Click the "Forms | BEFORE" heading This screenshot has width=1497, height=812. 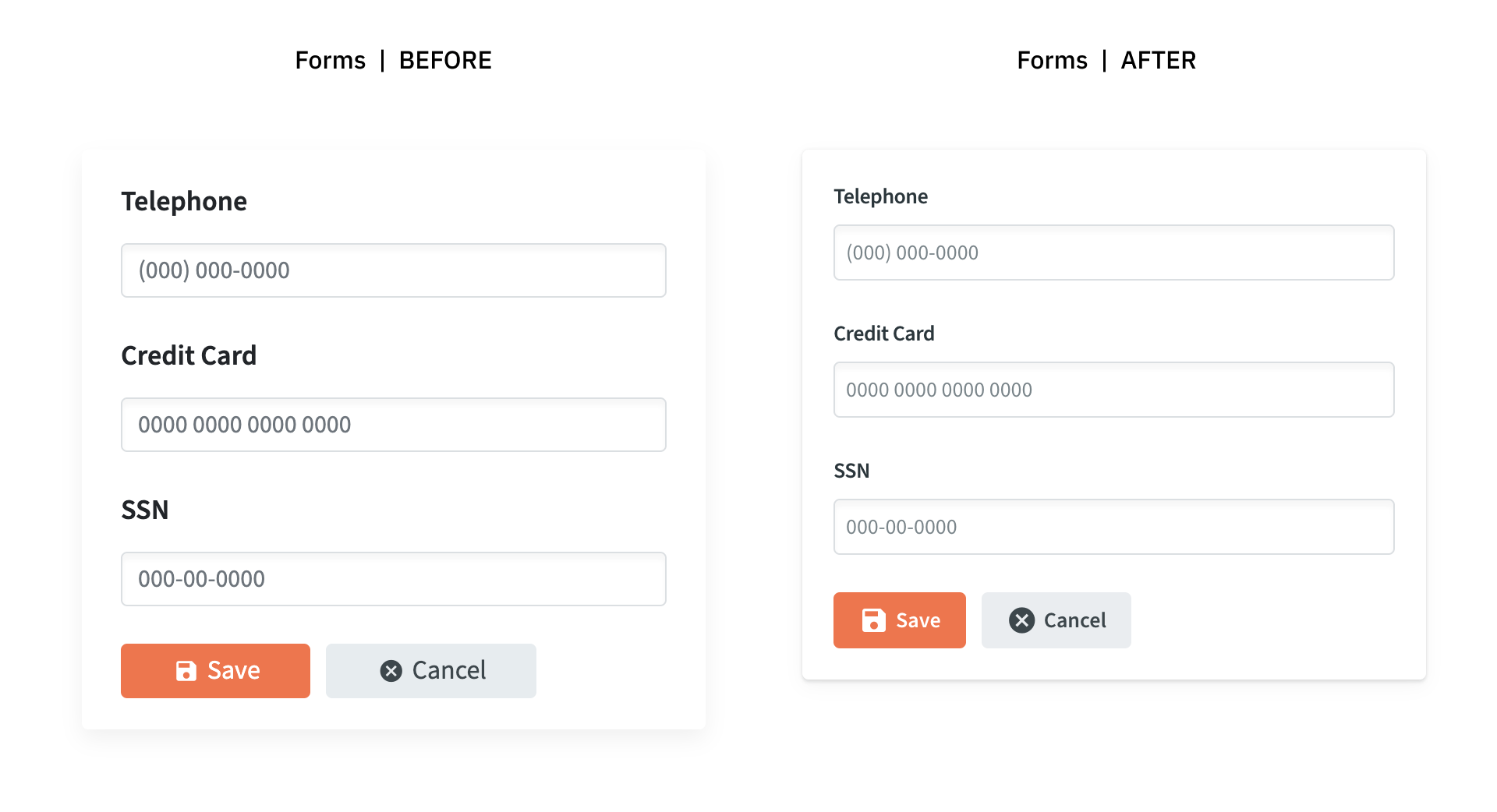tap(394, 60)
